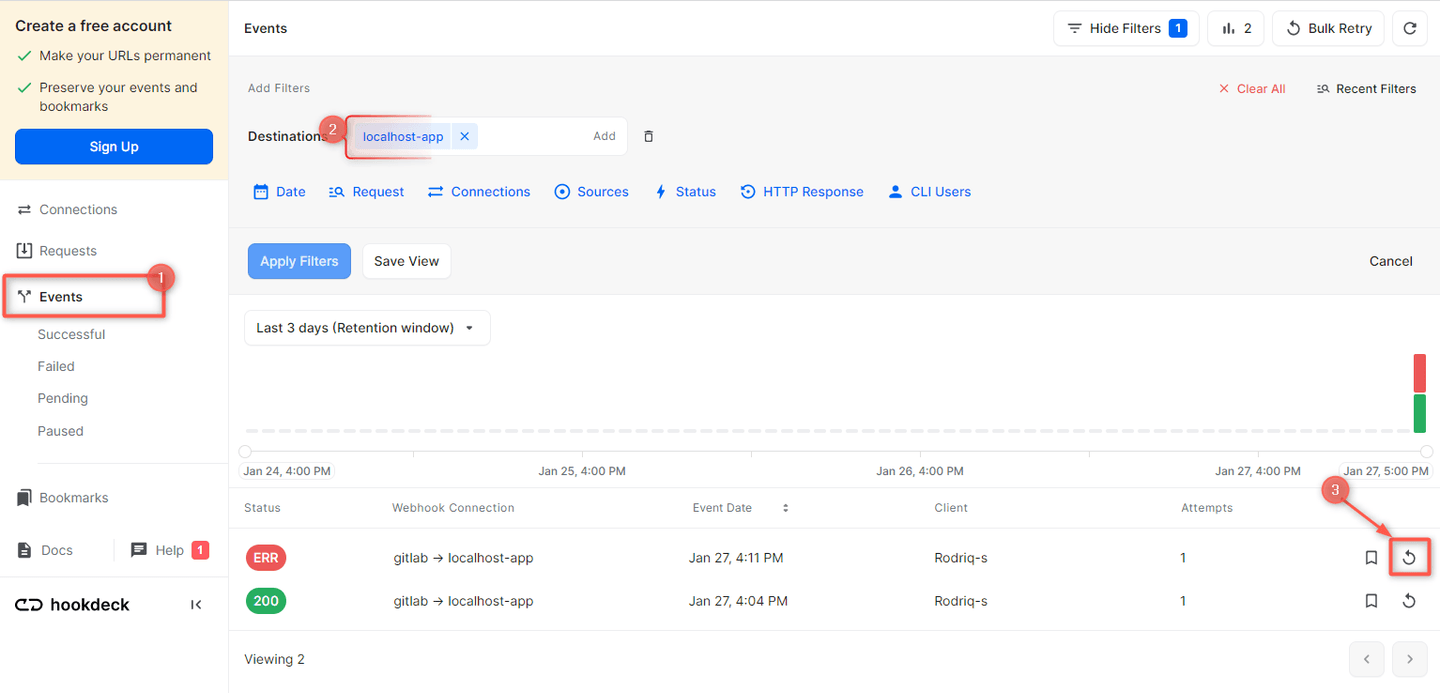This screenshot has width=1440, height=693.
Task: Retry the 200 event manually
Action: click(x=1409, y=600)
